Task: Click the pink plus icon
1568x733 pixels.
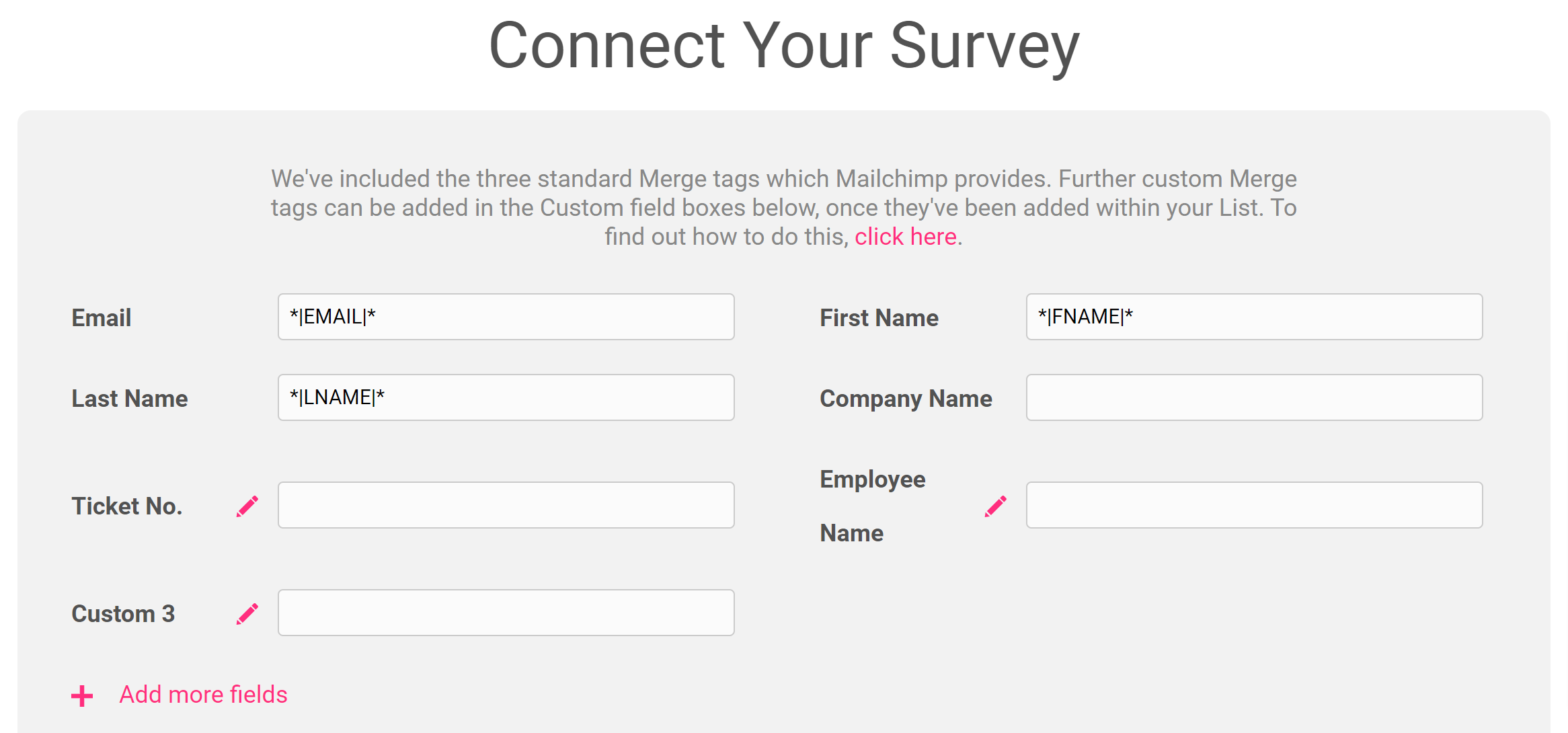Action: [82, 696]
